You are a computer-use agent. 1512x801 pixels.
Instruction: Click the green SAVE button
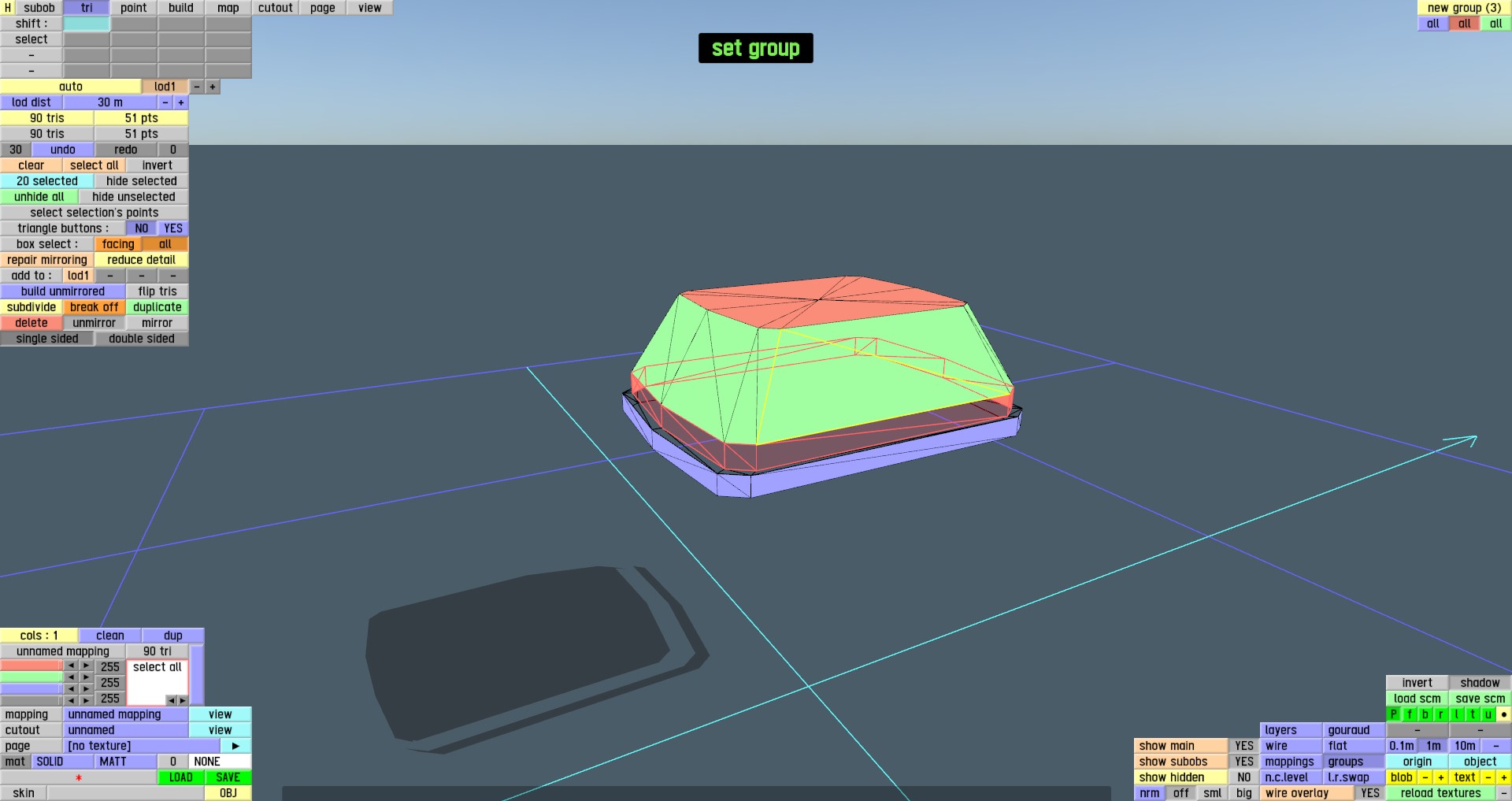228,777
